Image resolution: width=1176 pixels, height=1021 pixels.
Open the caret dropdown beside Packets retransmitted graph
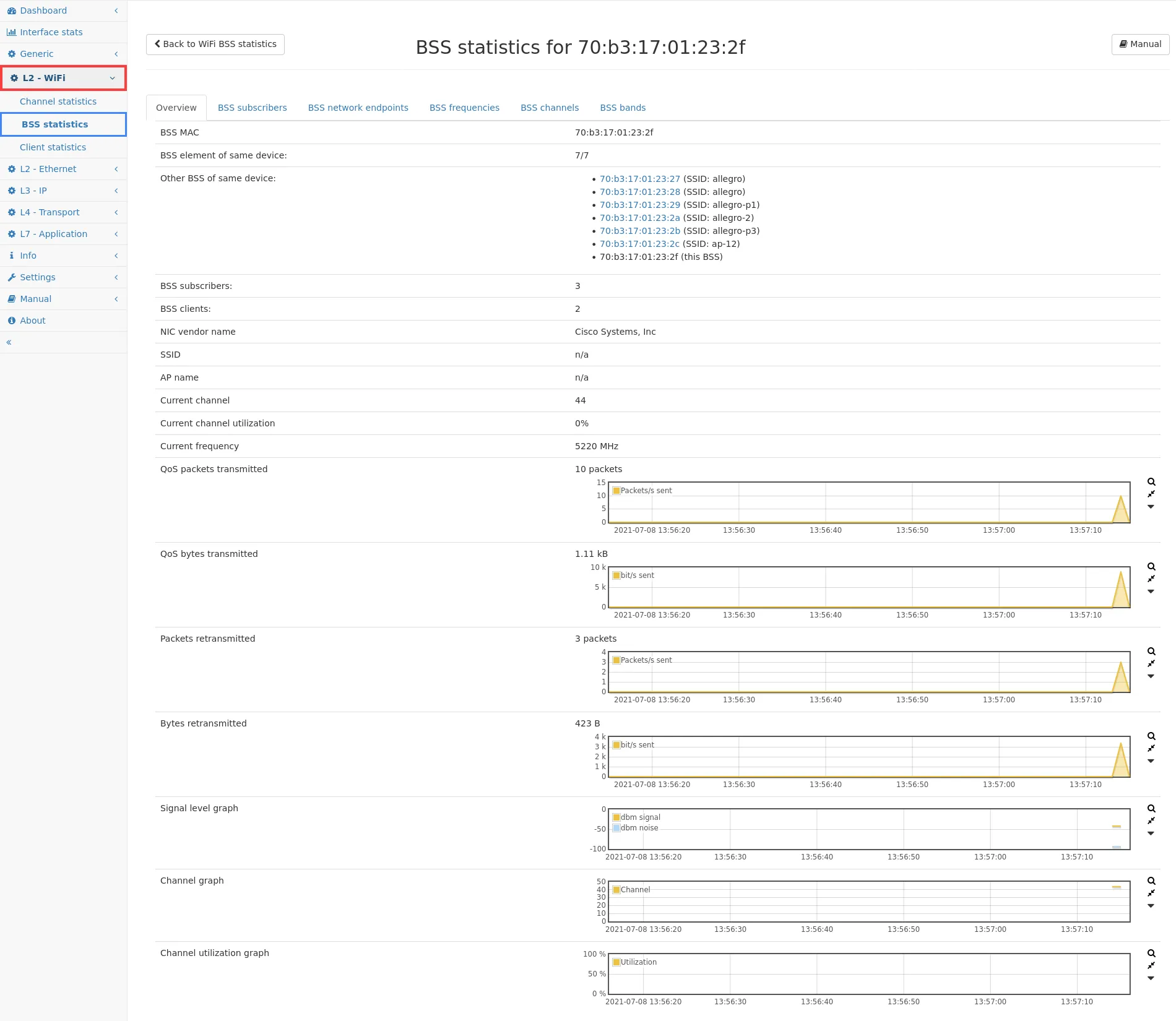(1151, 676)
